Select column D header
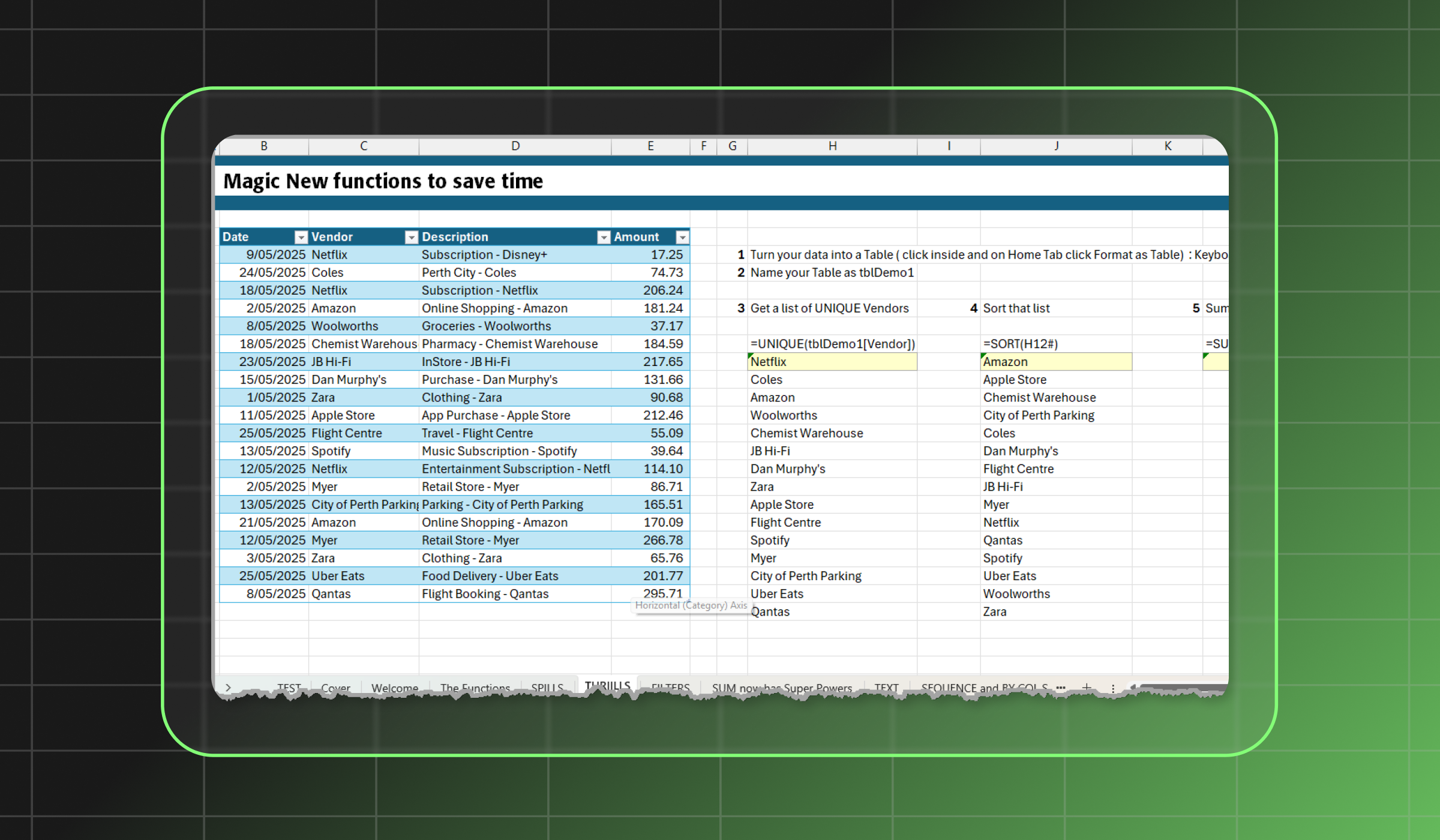This screenshot has width=1440, height=840. click(515, 146)
